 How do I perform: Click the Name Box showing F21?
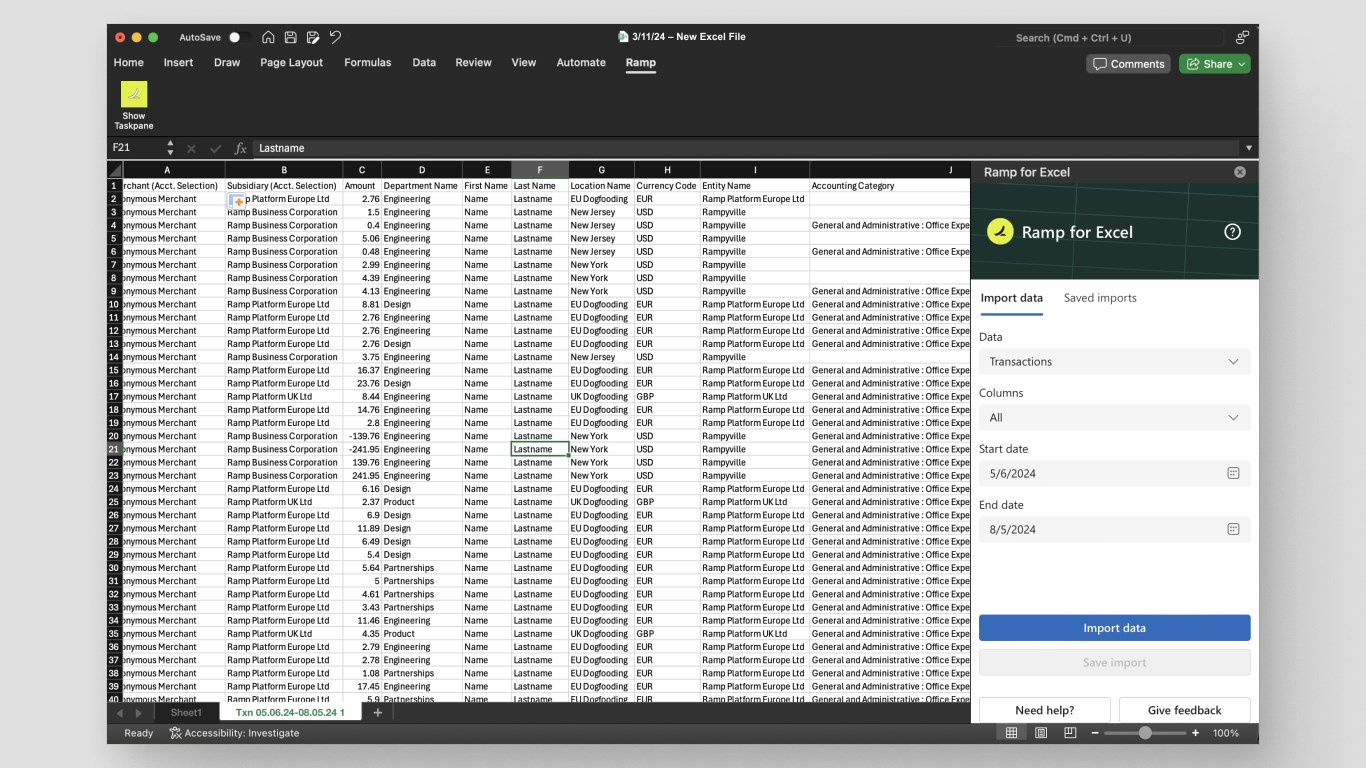(x=136, y=148)
